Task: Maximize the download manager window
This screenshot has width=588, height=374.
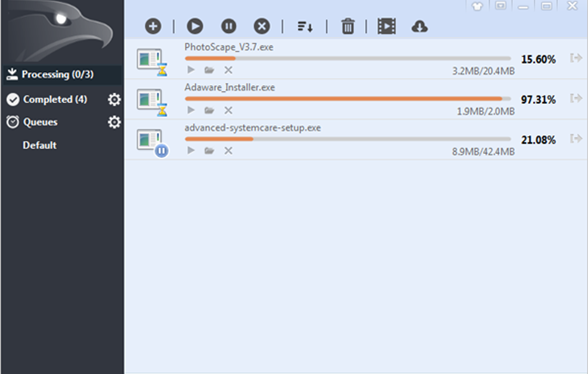Action: click(x=546, y=6)
